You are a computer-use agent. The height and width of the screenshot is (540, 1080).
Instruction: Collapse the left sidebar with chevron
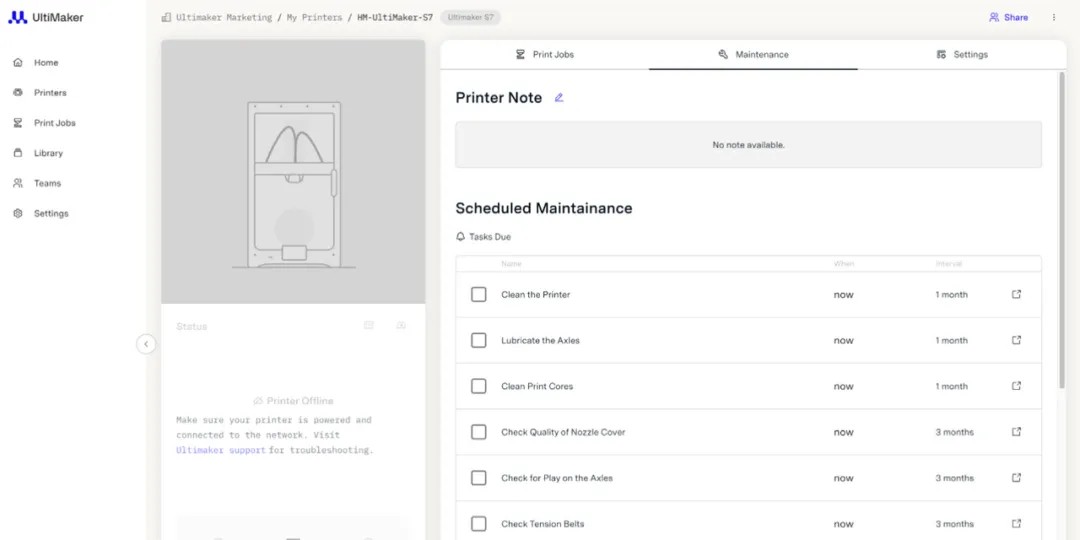pos(146,344)
